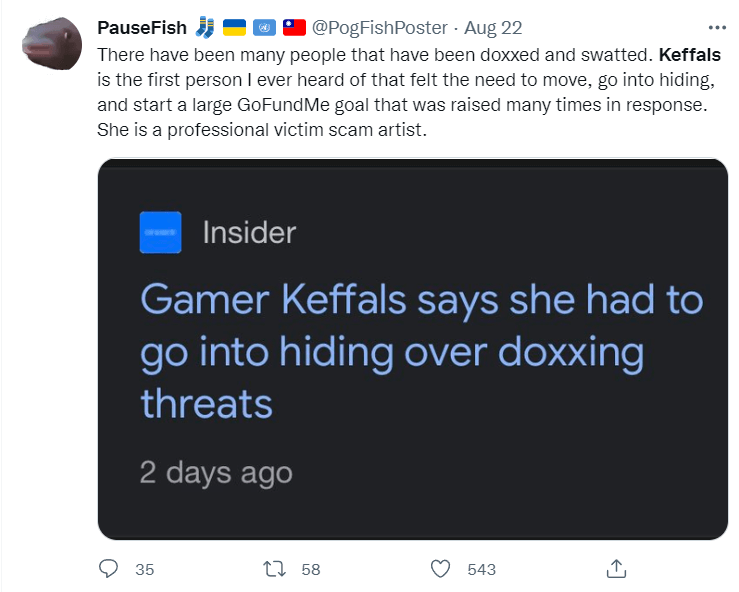Like the tweet with heart icon
Screen dimensions: 739x592
tap(441, 569)
